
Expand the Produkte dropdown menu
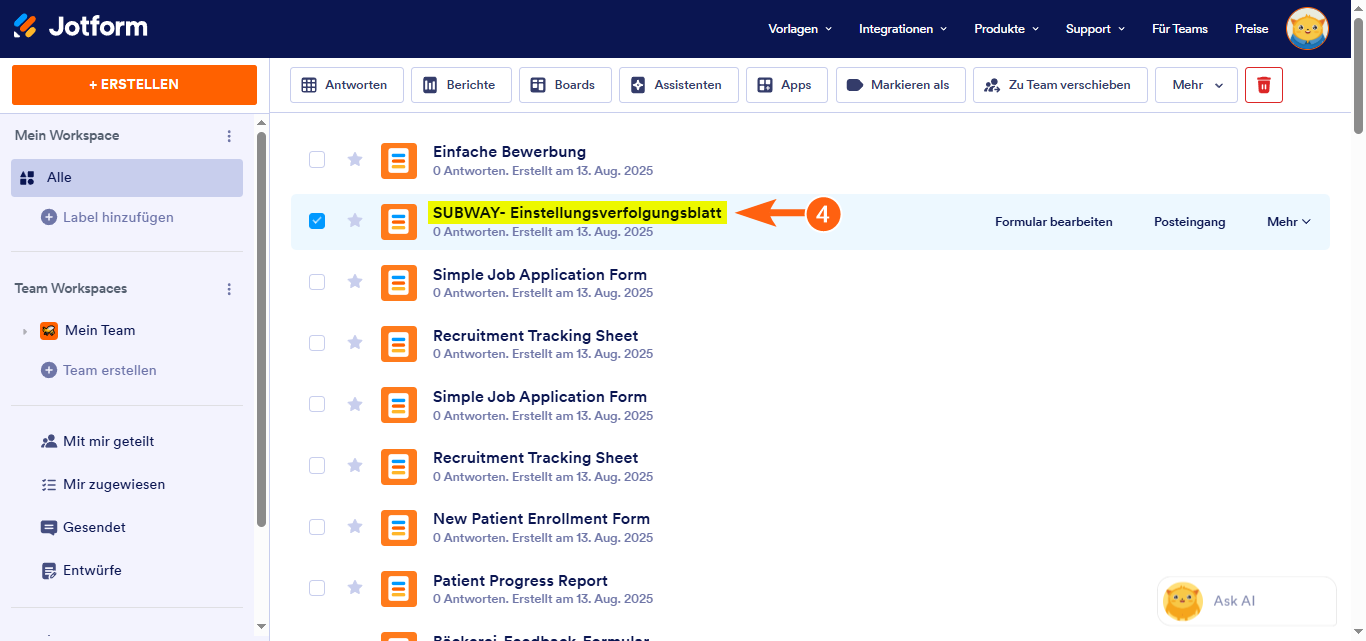[1007, 29]
